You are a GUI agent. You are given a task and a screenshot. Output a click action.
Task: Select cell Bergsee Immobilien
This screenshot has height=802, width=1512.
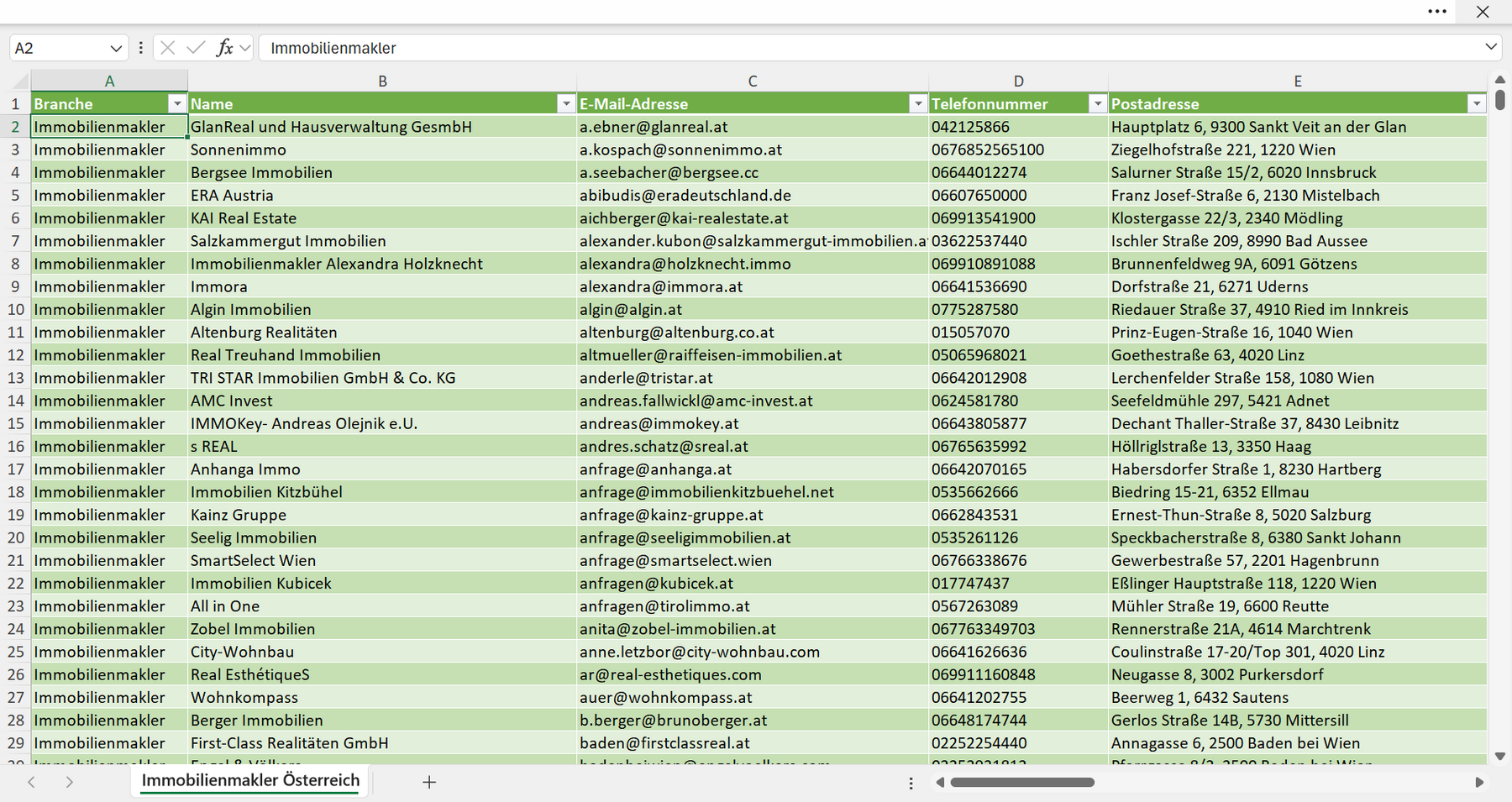[x=382, y=172]
